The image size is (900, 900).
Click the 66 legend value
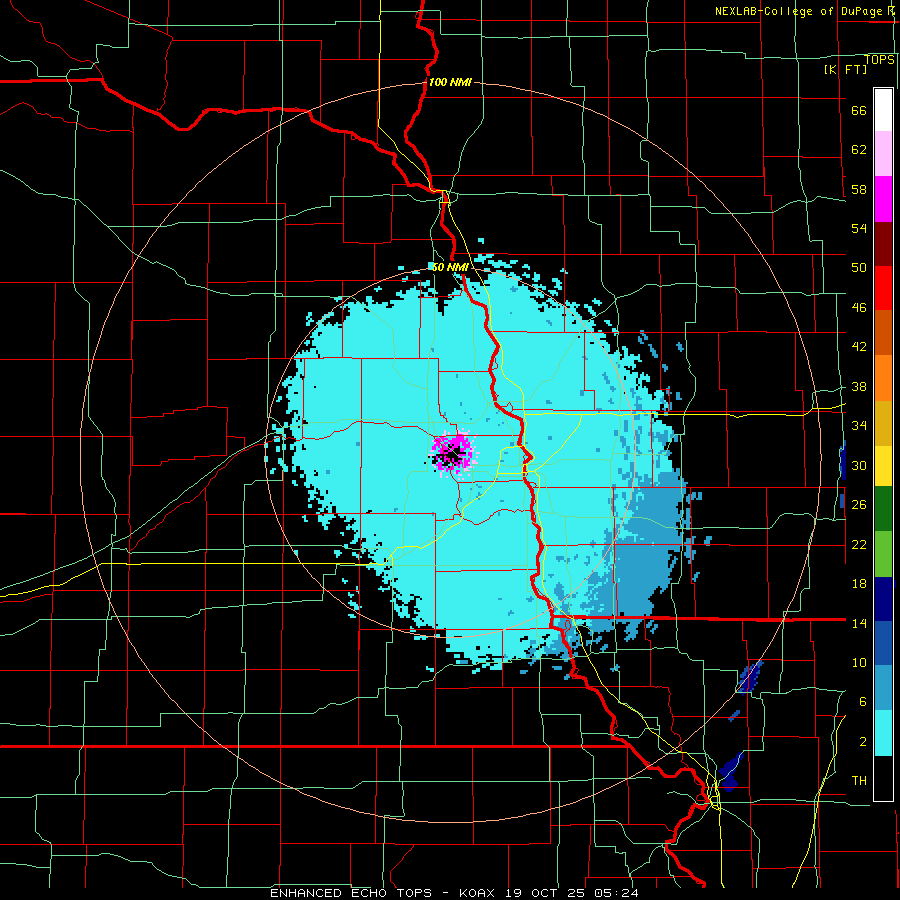pyautogui.click(x=859, y=111)
